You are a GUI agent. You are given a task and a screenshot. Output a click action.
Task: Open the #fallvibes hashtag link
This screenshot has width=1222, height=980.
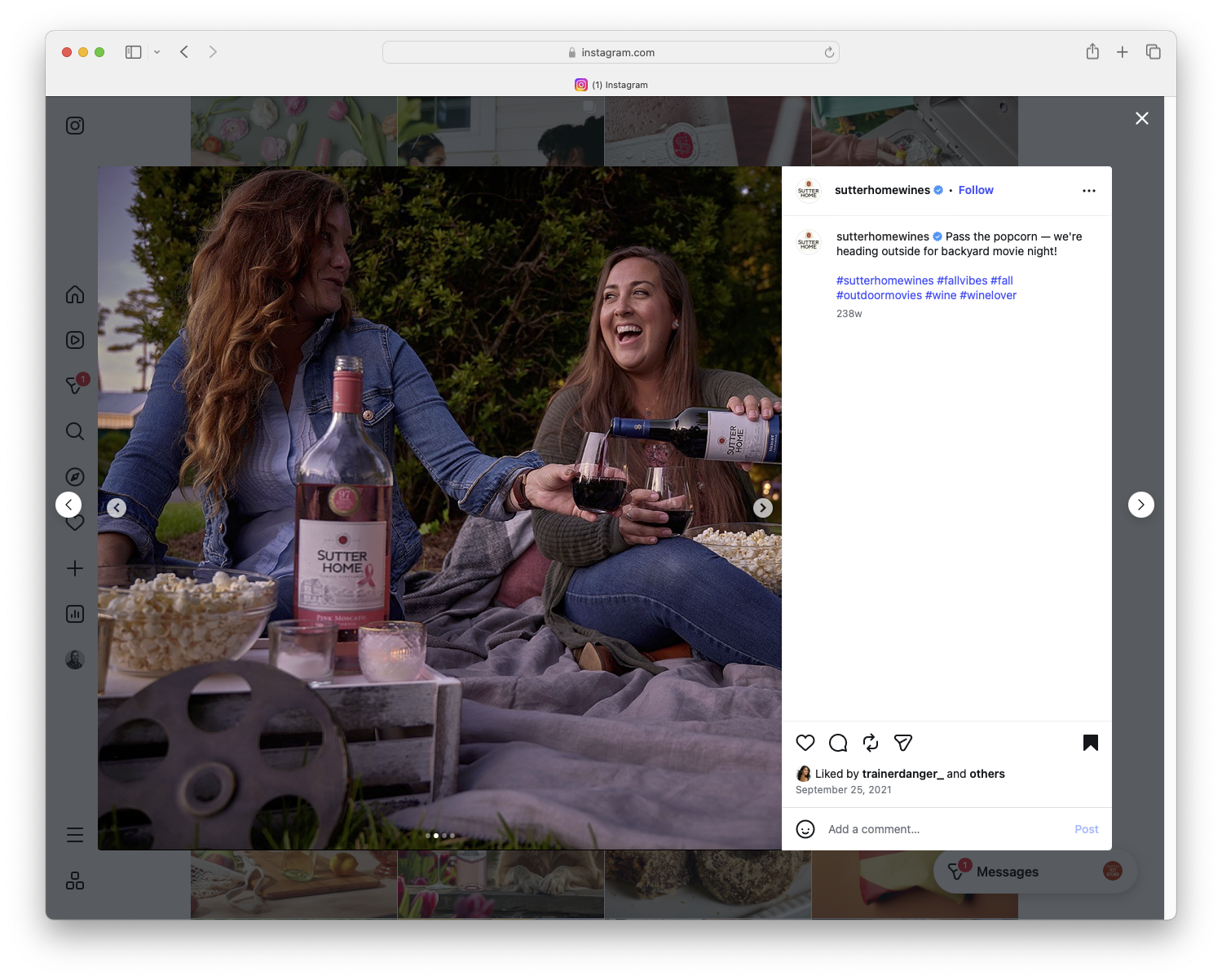click(963, 280)
